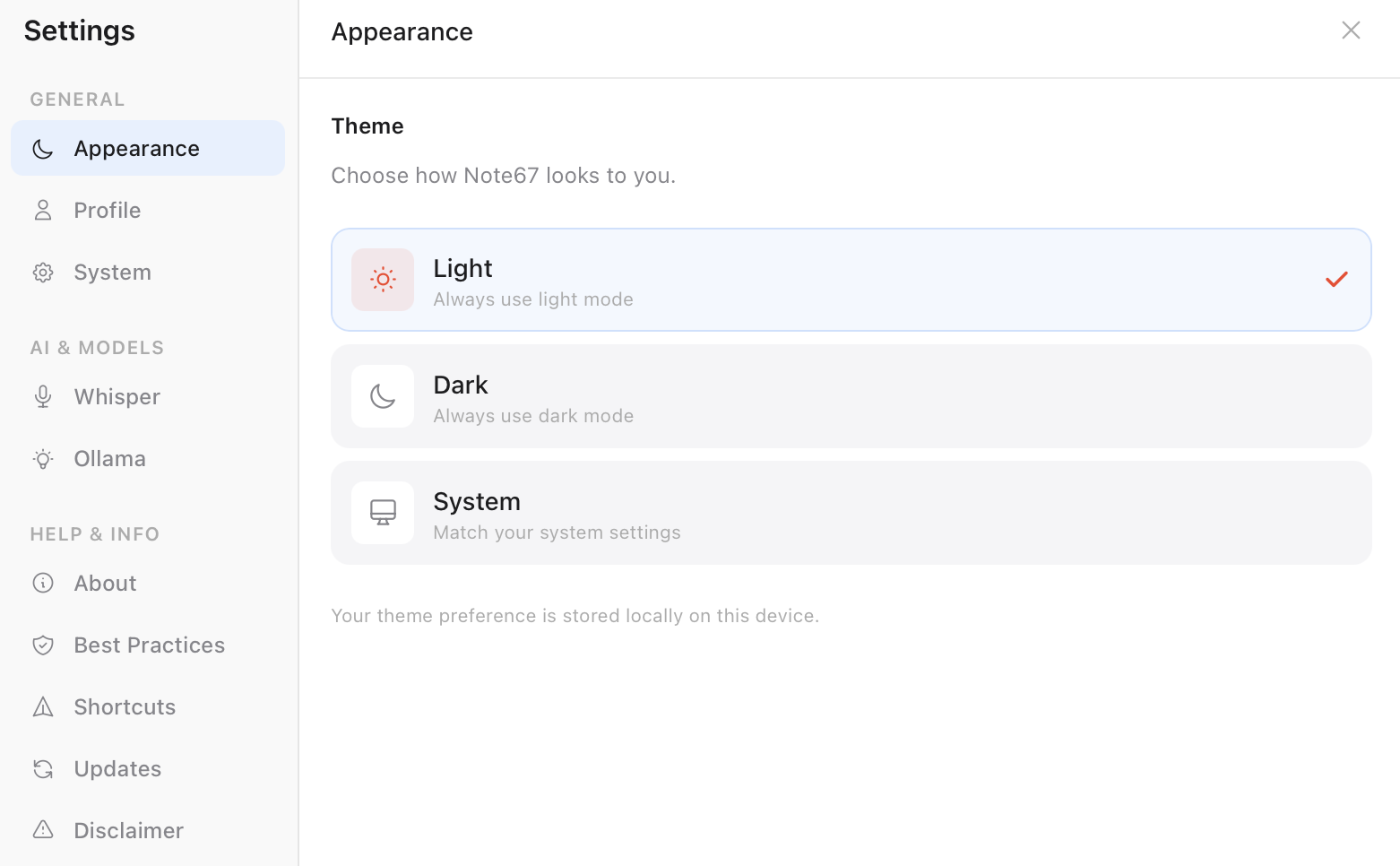Click the Profile person icon

point(42,210)
